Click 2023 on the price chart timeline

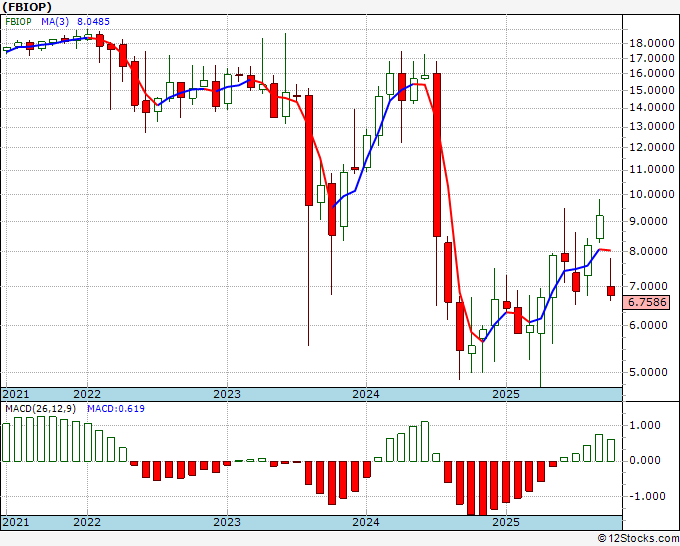(227, 394)
